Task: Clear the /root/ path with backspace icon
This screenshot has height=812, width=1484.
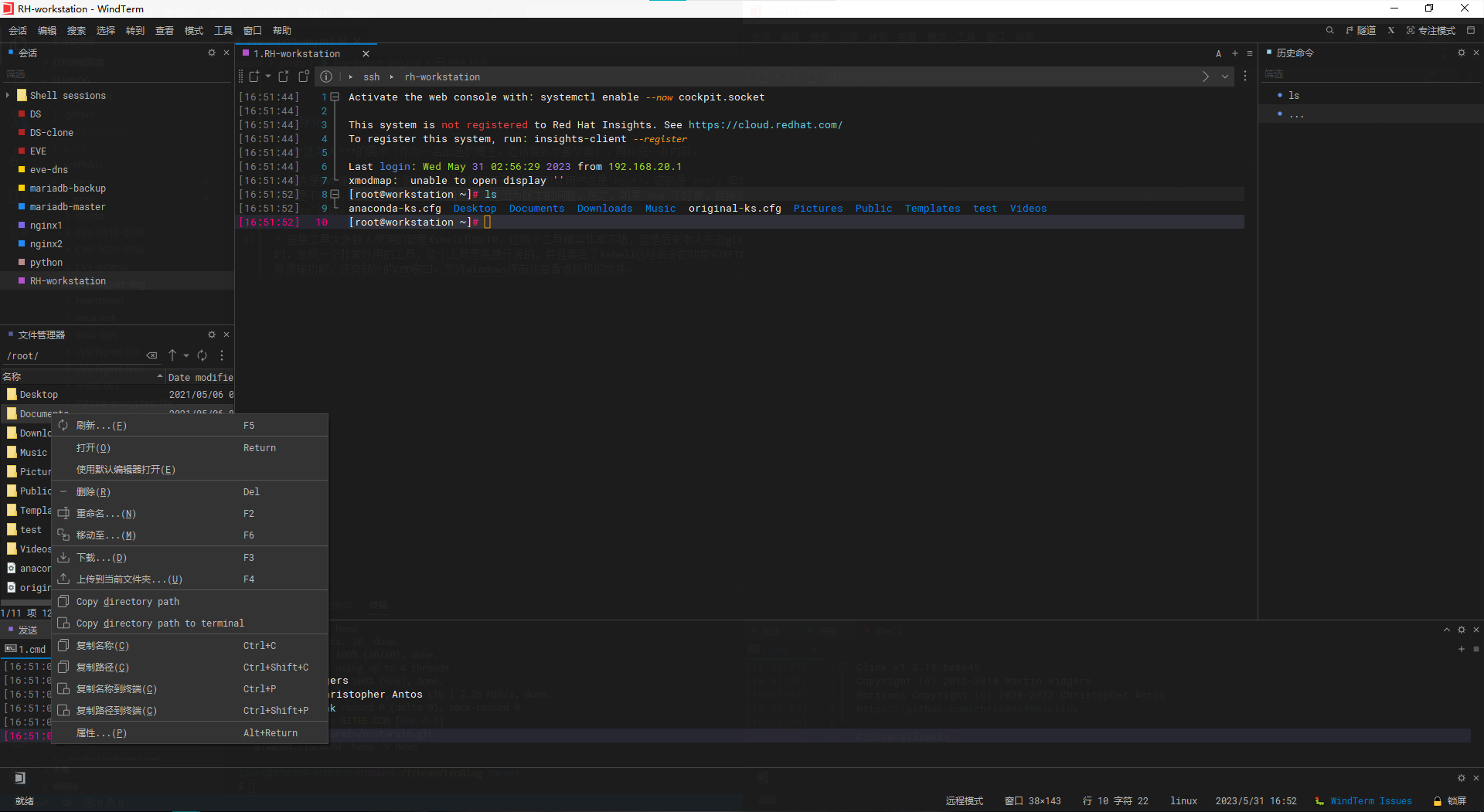Action: coord(152,355)
